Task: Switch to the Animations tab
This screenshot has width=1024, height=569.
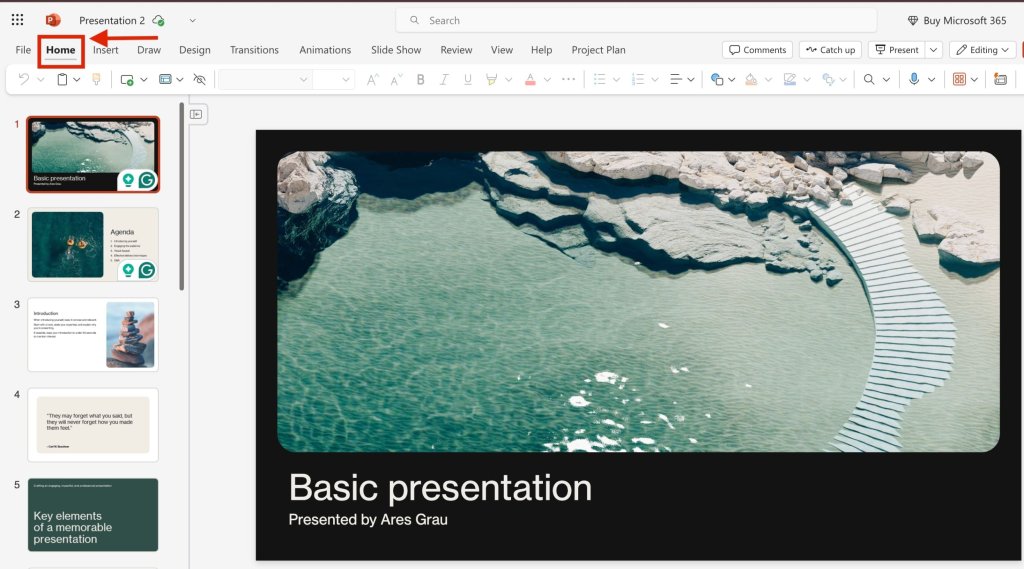Action: (325, 50)
